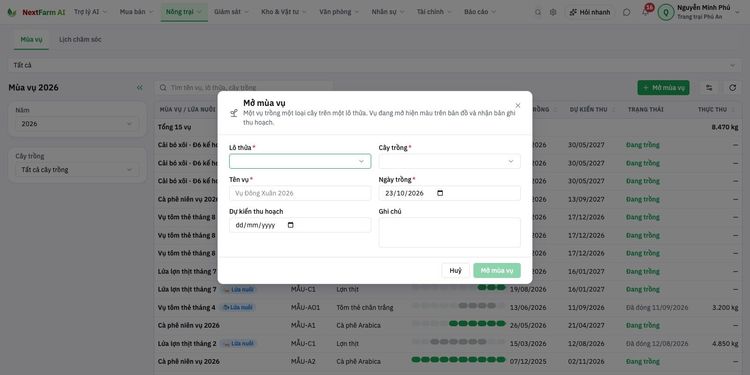Collapse the Mùa vụ 2026 side panel
Image resolution: width=750 pixels, height=375 pixels.
coord(140,88)
